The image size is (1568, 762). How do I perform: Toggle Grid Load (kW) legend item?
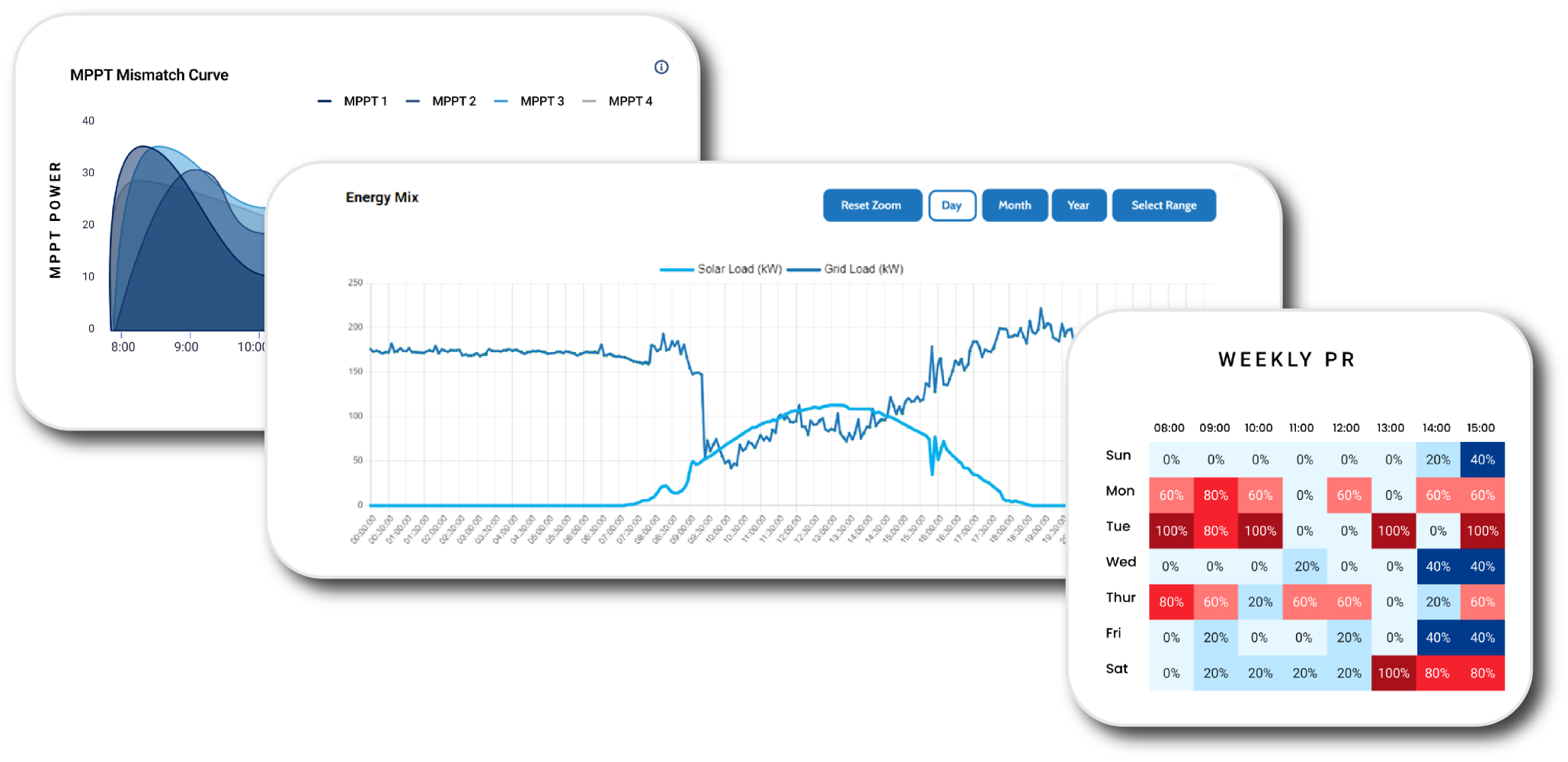point(845,269)
